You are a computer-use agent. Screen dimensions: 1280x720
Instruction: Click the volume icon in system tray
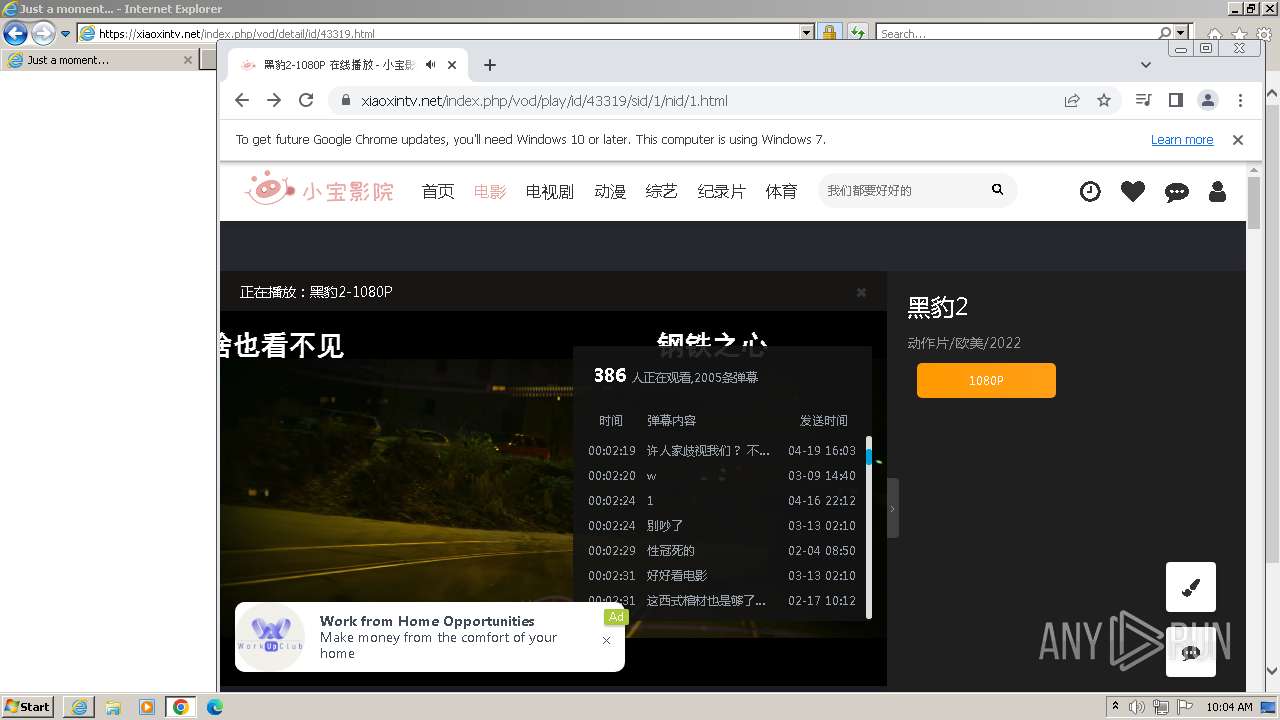1136,707
